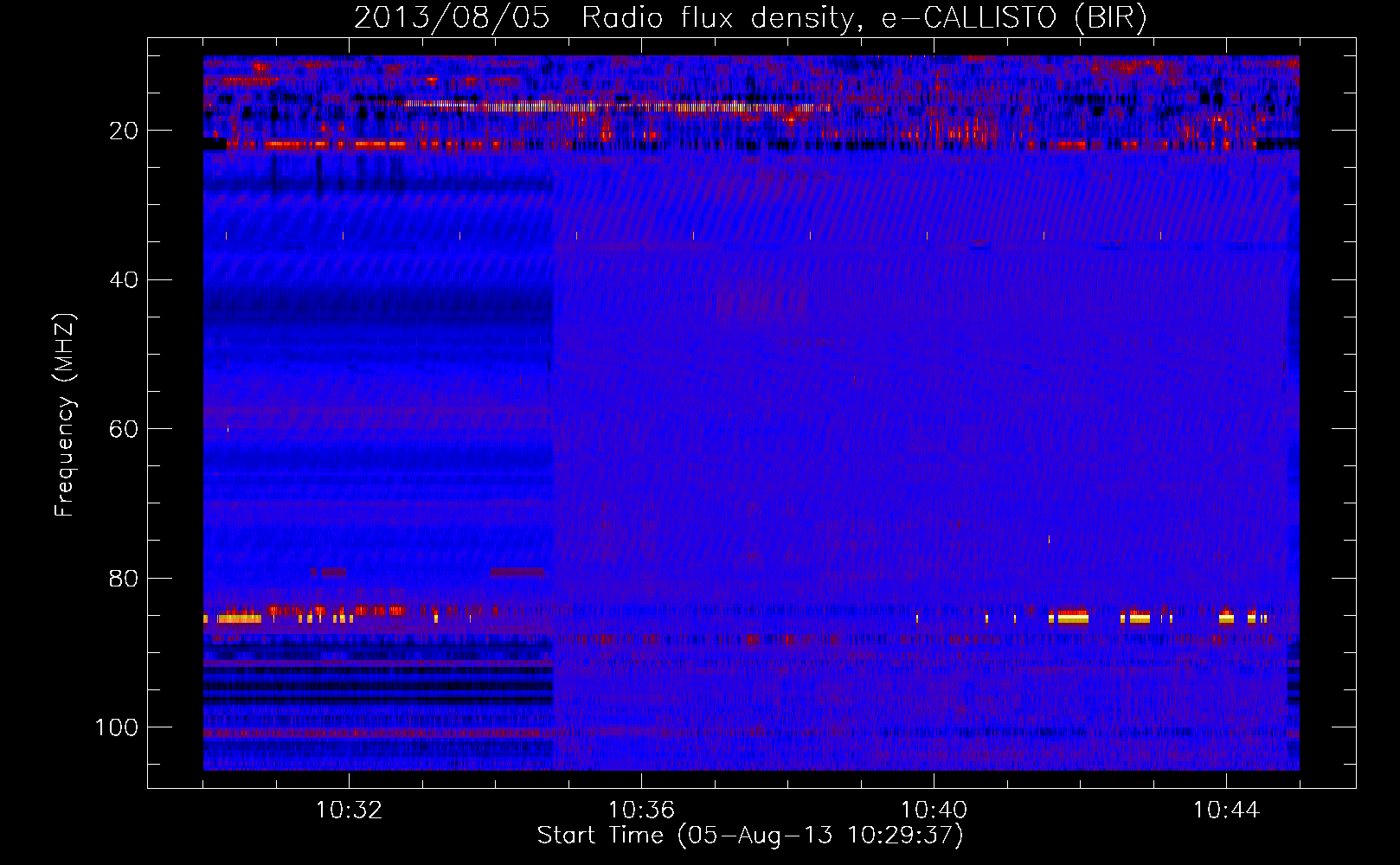
Task: Click the Frequency (MHZ) axis label
Action: tap(66, 414)
